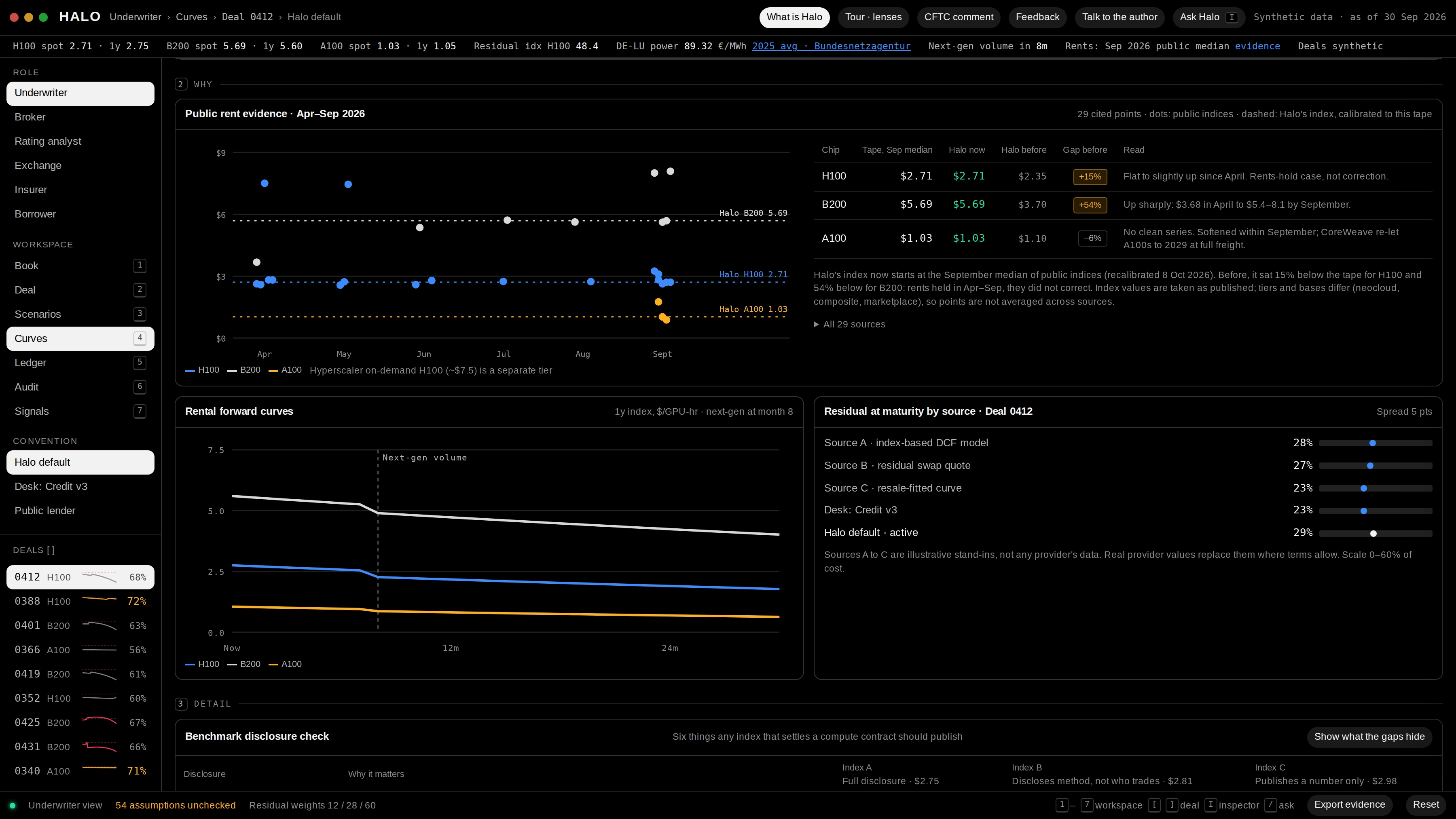Choose the Exchange role
Screen dimensions: 1456x819
pos(80,166)
